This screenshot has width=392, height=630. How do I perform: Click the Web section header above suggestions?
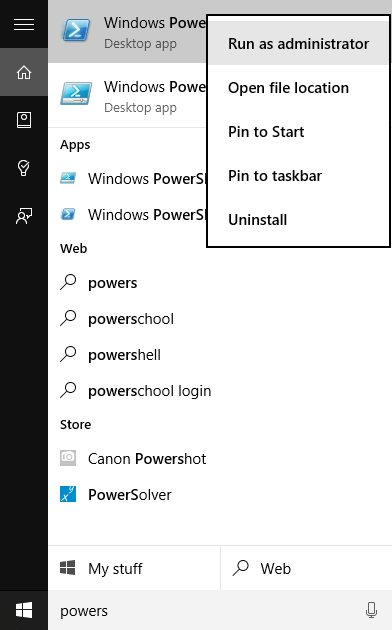pos(74,248)
